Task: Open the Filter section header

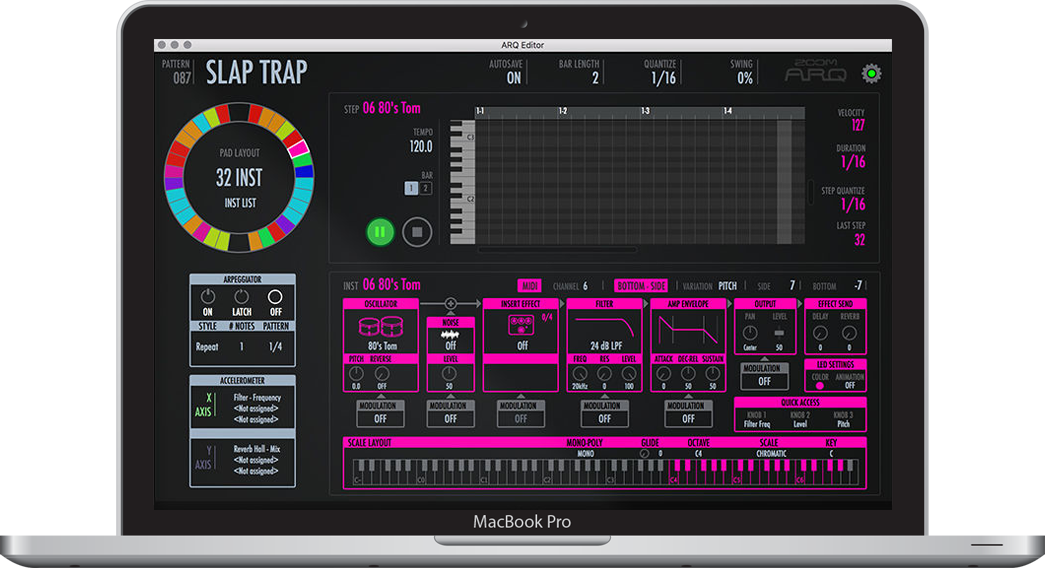Action: click(604, 303)
